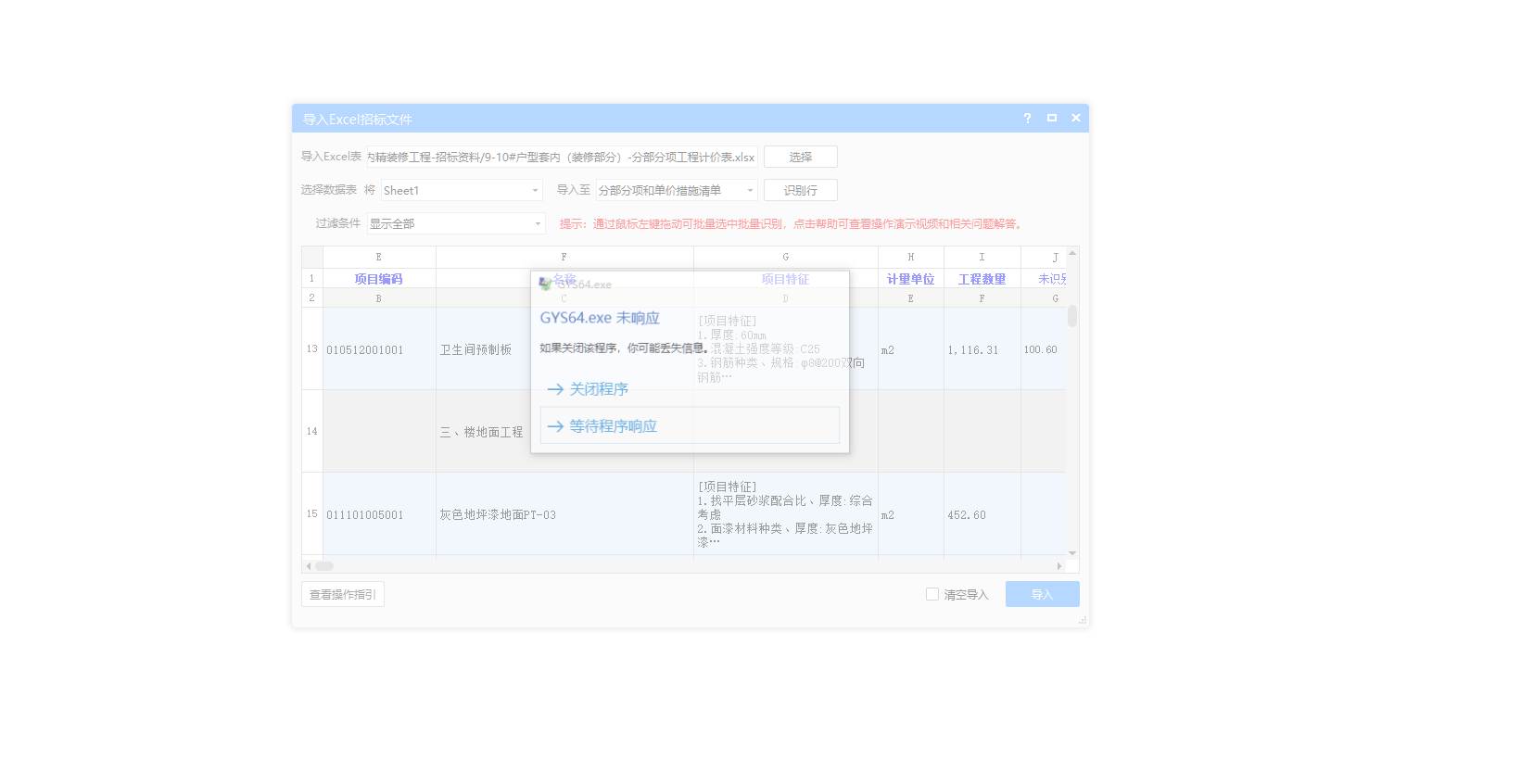Select the 工程数量 column header

click(982, 278)
